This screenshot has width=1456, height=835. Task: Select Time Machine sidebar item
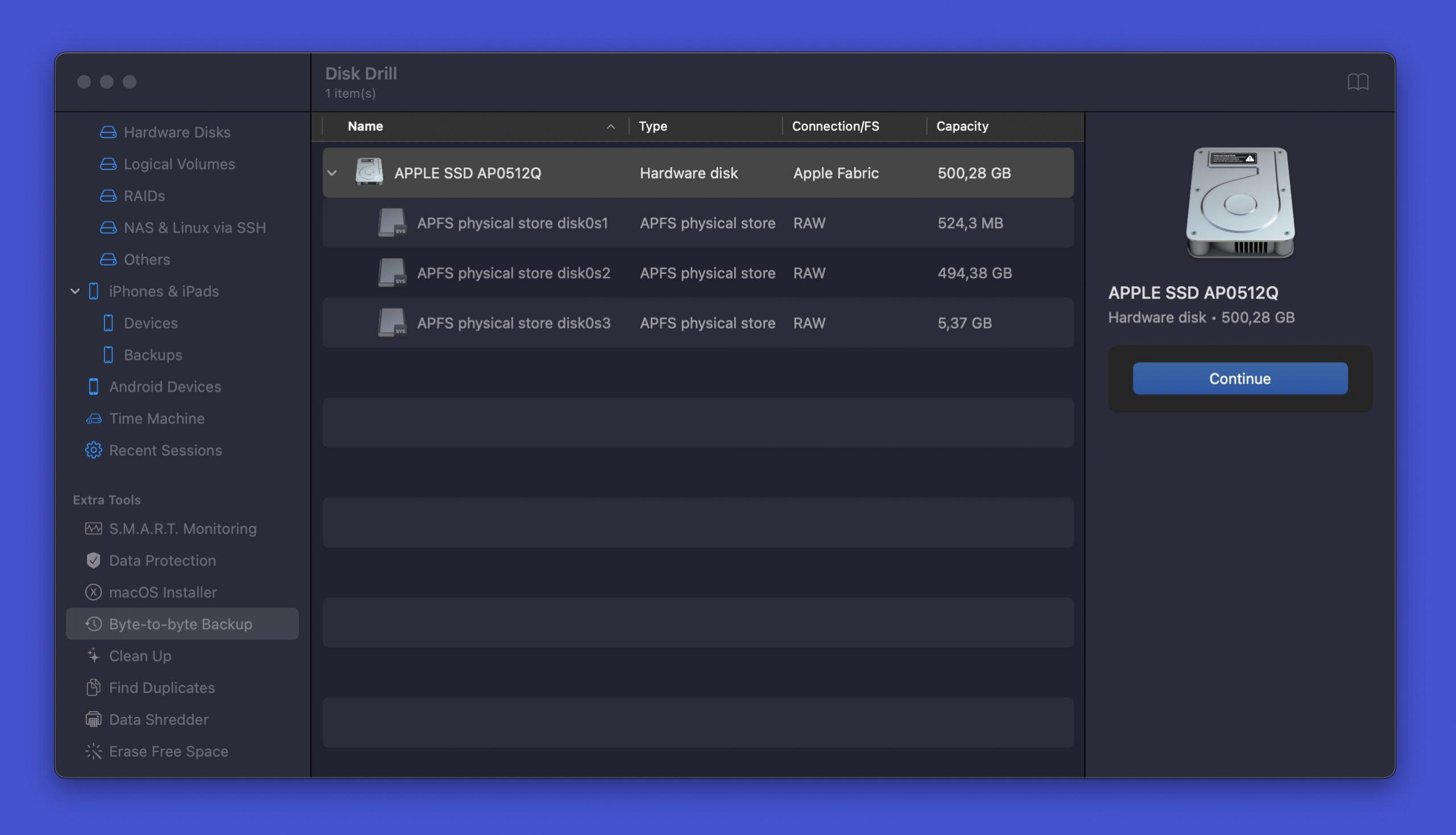156,419
